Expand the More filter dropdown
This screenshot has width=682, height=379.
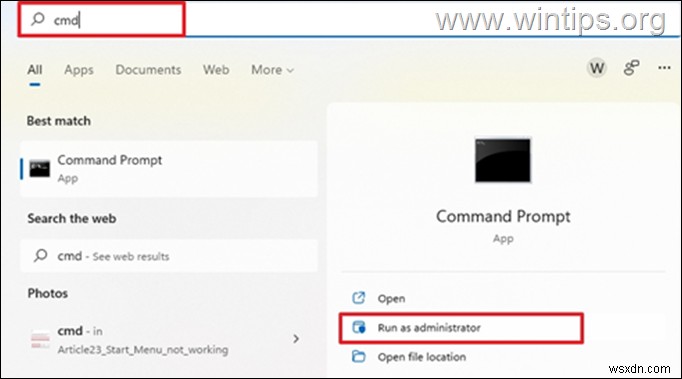(x=272, y=70)
